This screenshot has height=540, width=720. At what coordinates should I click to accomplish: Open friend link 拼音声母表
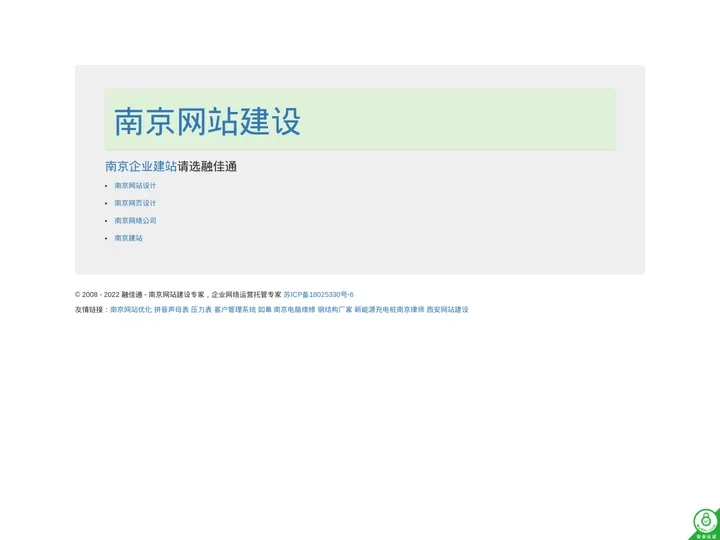(171, 309)
